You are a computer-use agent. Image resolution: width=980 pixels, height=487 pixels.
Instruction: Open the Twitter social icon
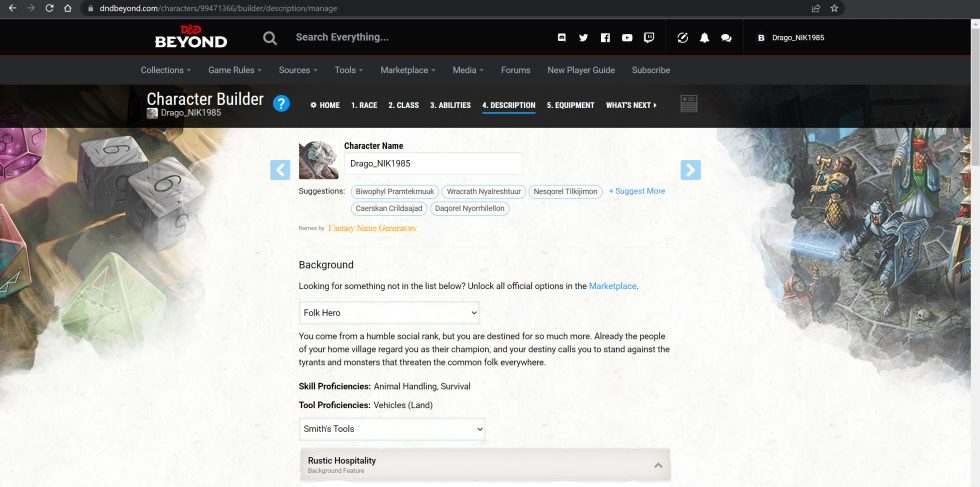583,38
